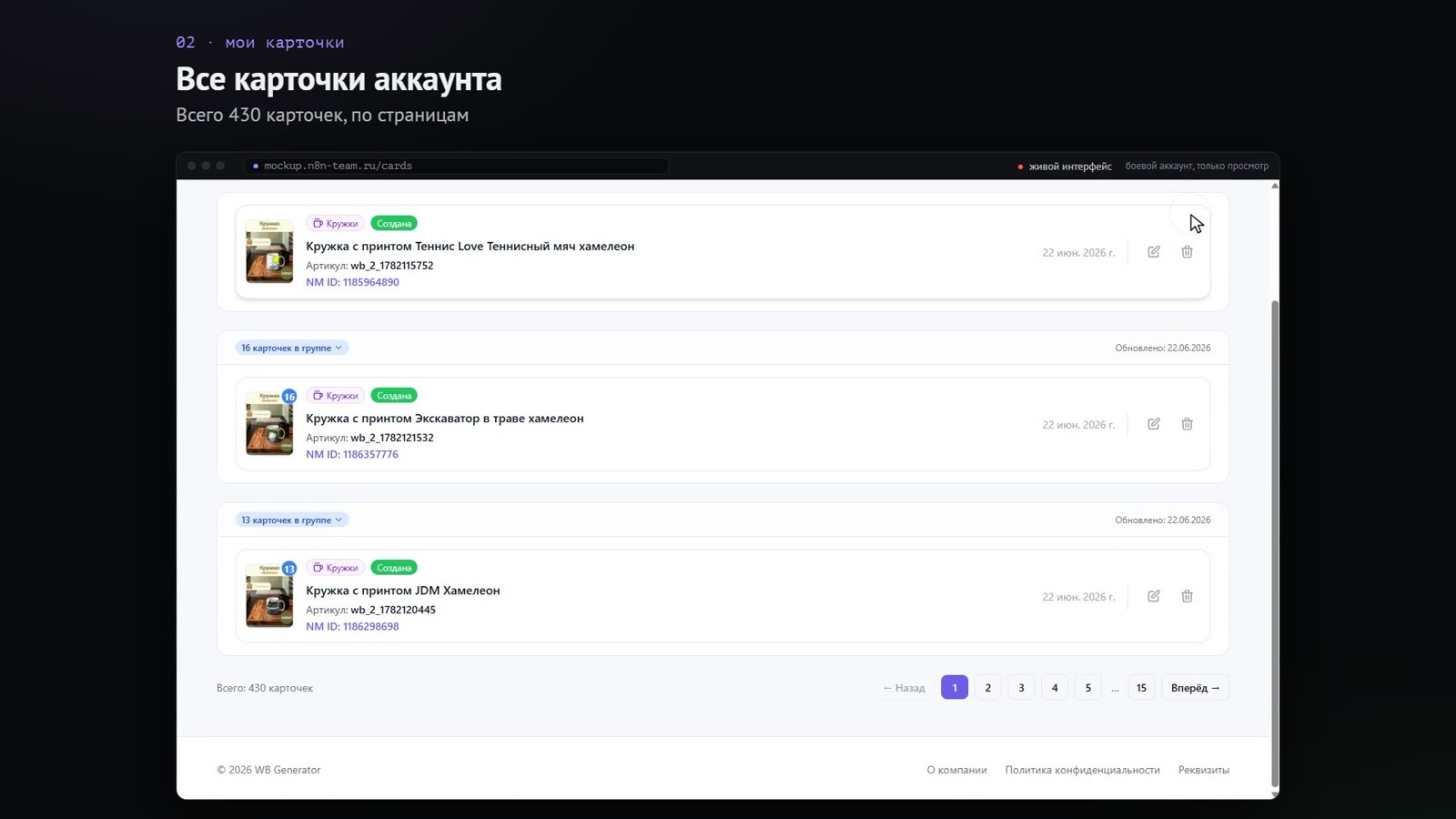Open Реквизиты footer link
The image size is (1456, 819).
click(x=1203, y=770)
